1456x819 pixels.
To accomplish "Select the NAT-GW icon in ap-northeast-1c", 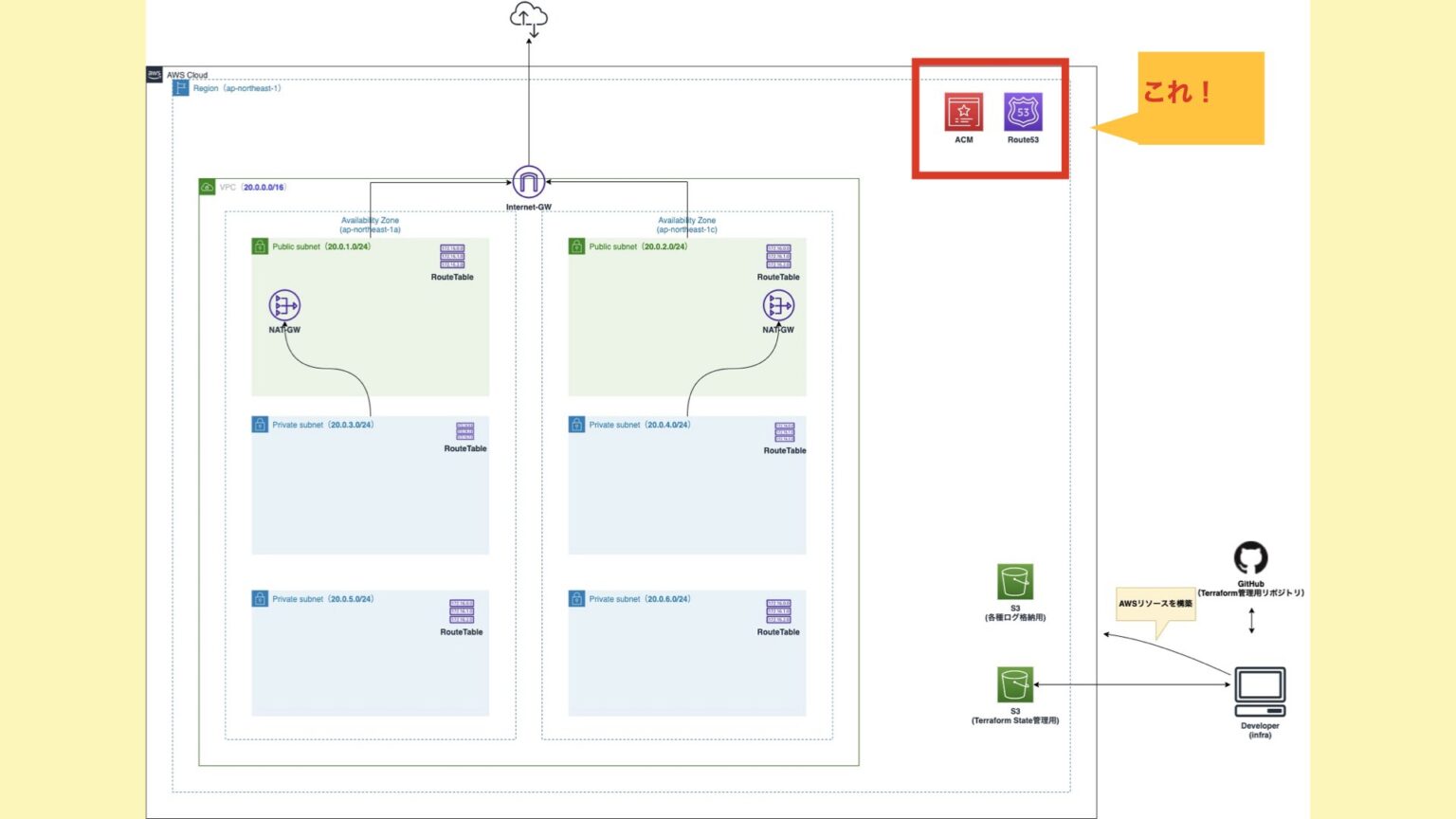I will tap(778, 306).
